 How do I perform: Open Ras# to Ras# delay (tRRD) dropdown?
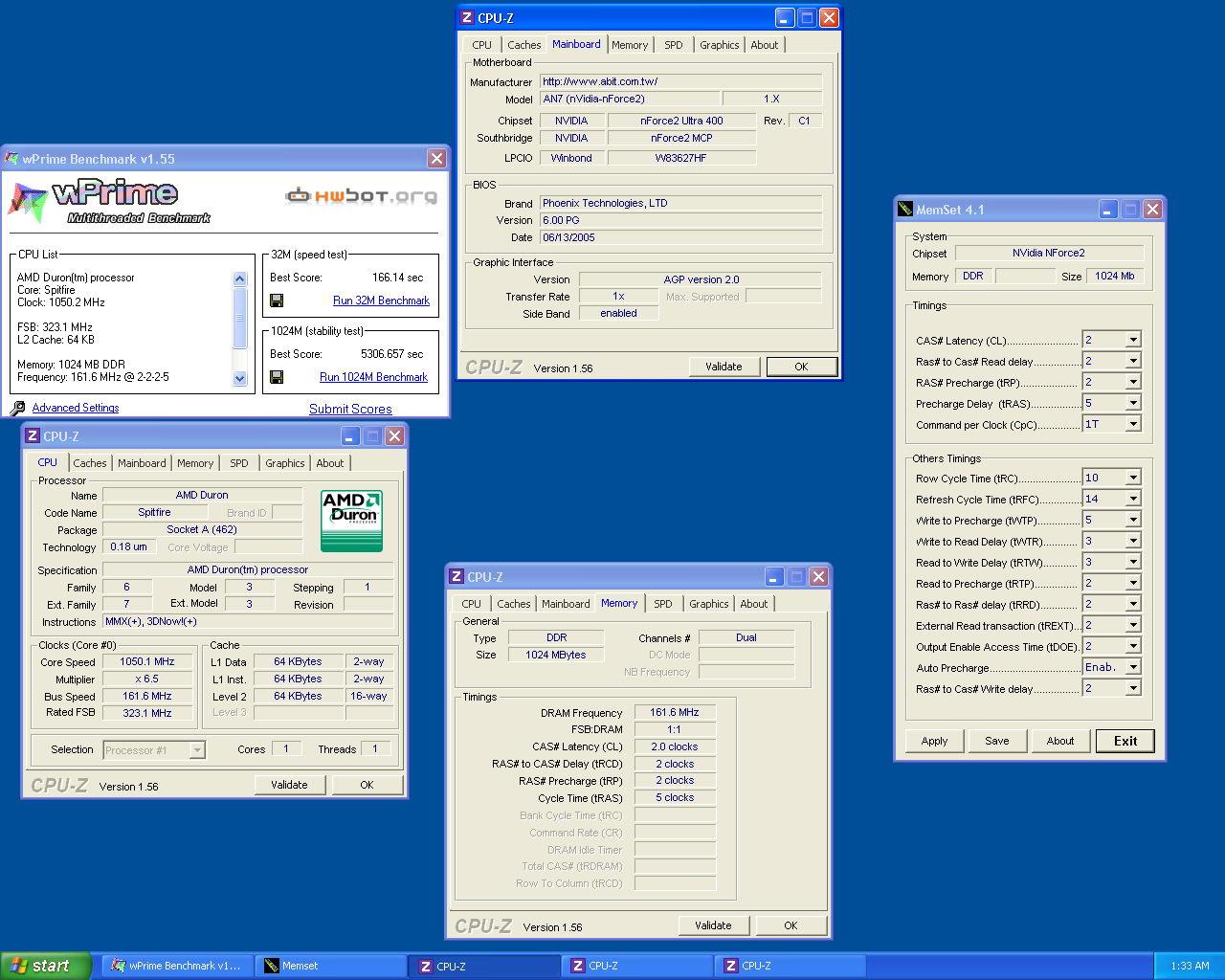(1133, 604)
